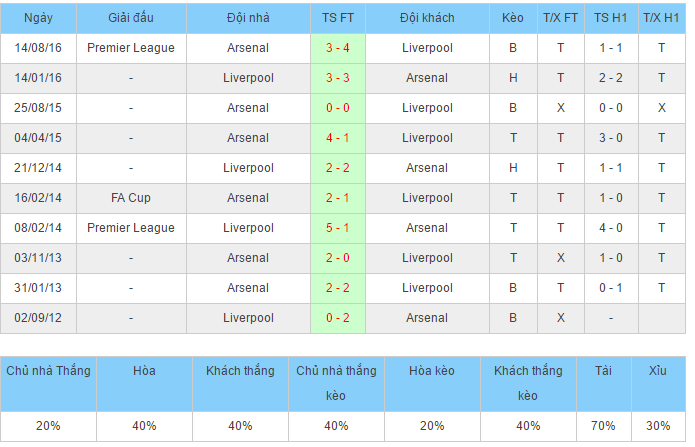
Task: Select the T/X H1 column header
Action: [x=661, y=19]
